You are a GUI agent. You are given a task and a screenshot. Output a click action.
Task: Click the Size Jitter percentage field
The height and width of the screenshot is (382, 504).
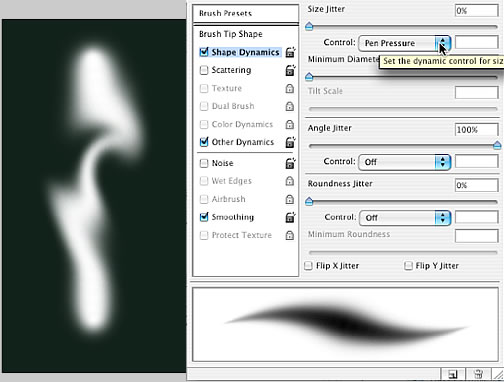tap(477, 11)
